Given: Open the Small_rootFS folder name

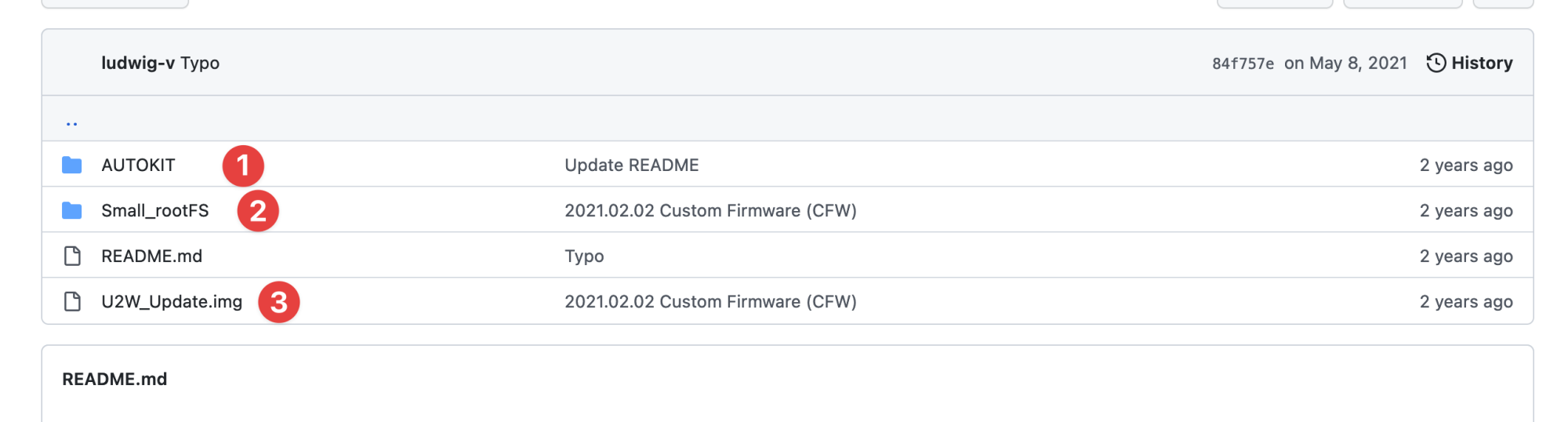Looking at the screenshot, I should tap(155, 210).
